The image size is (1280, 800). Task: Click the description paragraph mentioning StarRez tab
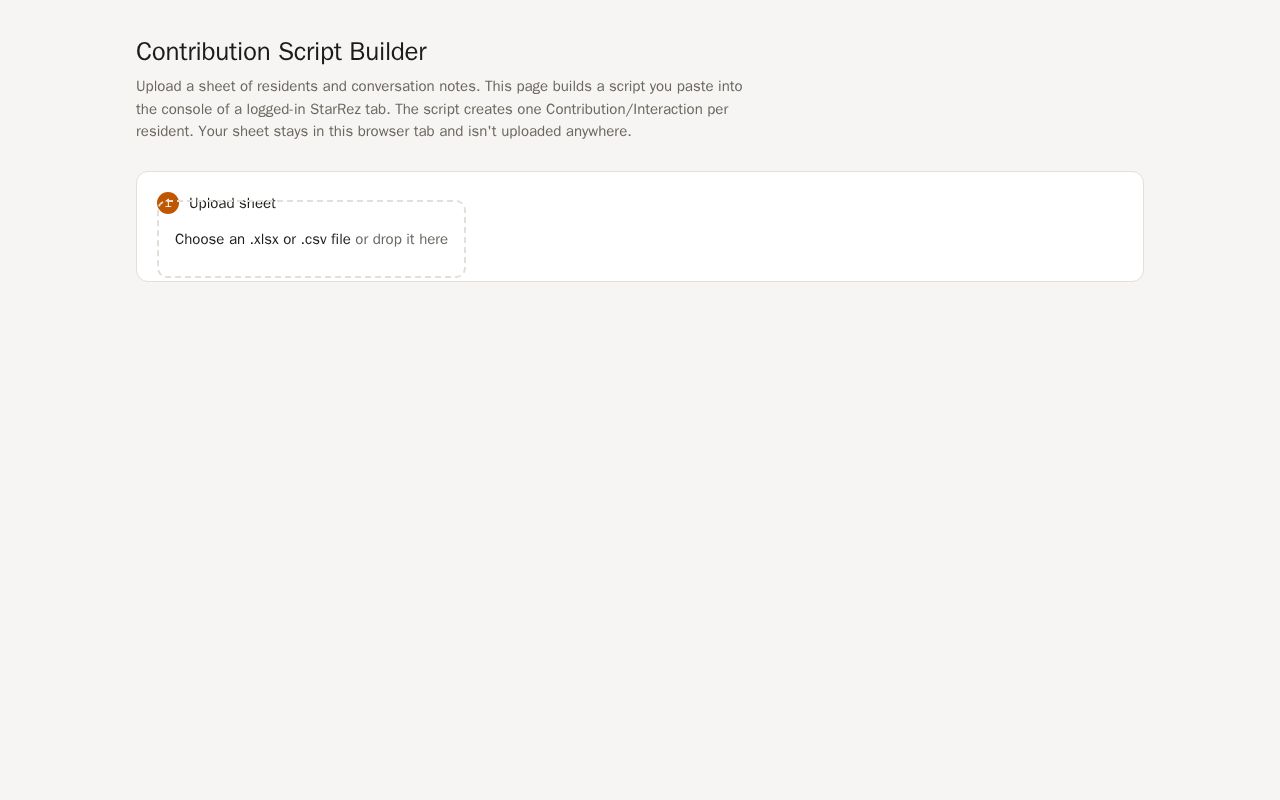tap(439, 109)
